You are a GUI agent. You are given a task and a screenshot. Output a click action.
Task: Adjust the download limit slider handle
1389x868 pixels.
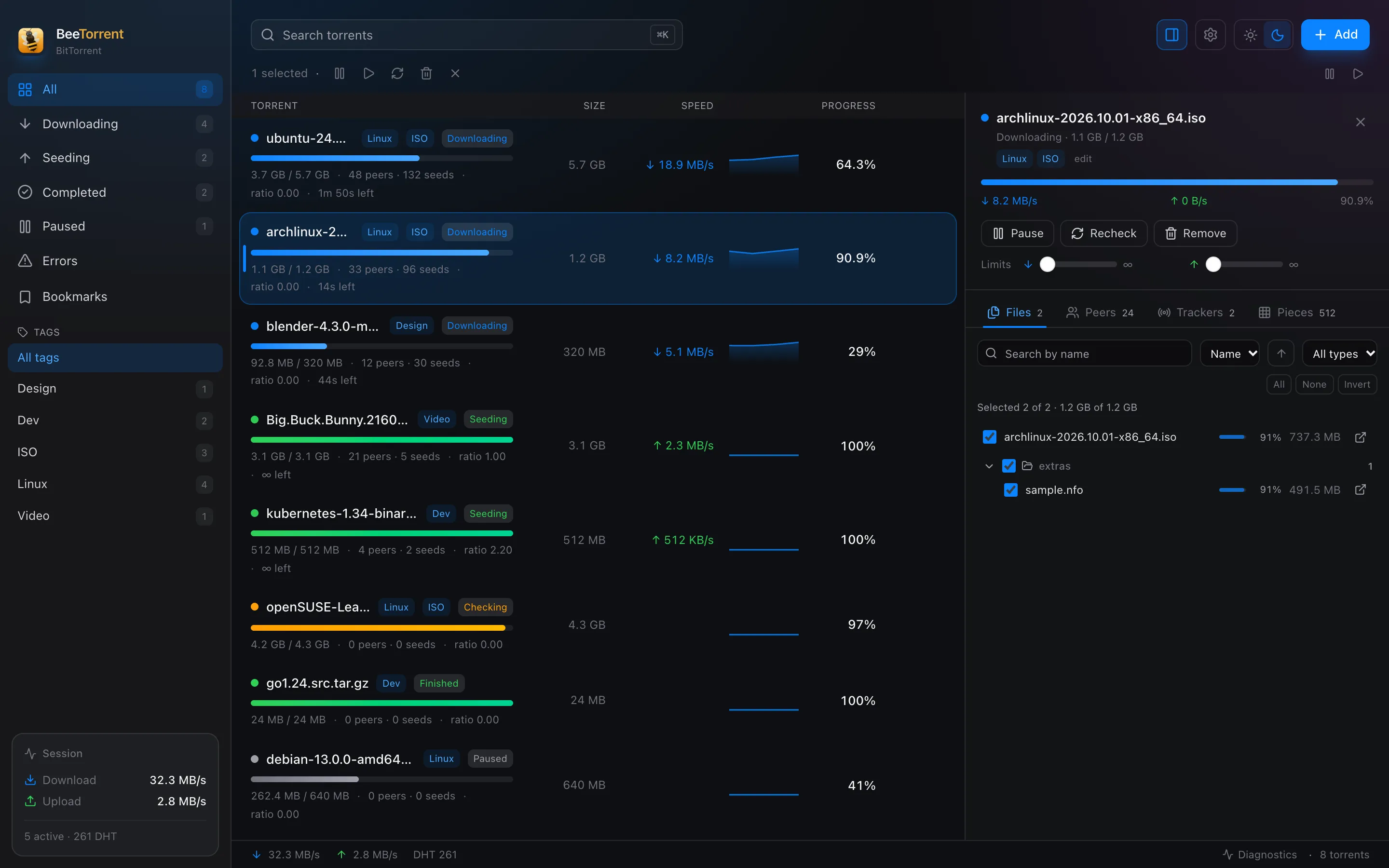[1048, 265]
